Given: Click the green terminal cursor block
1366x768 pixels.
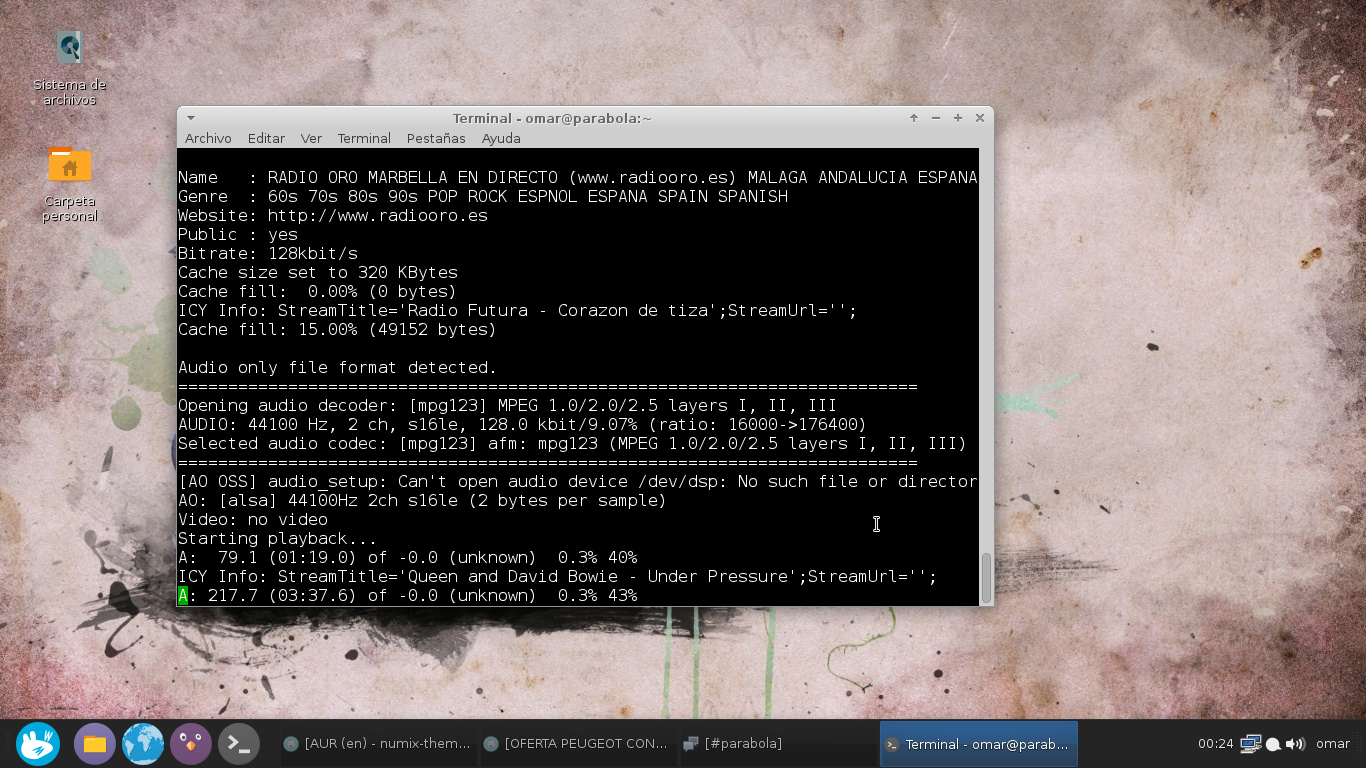Looking at the screenshot, I should point(183,596).
